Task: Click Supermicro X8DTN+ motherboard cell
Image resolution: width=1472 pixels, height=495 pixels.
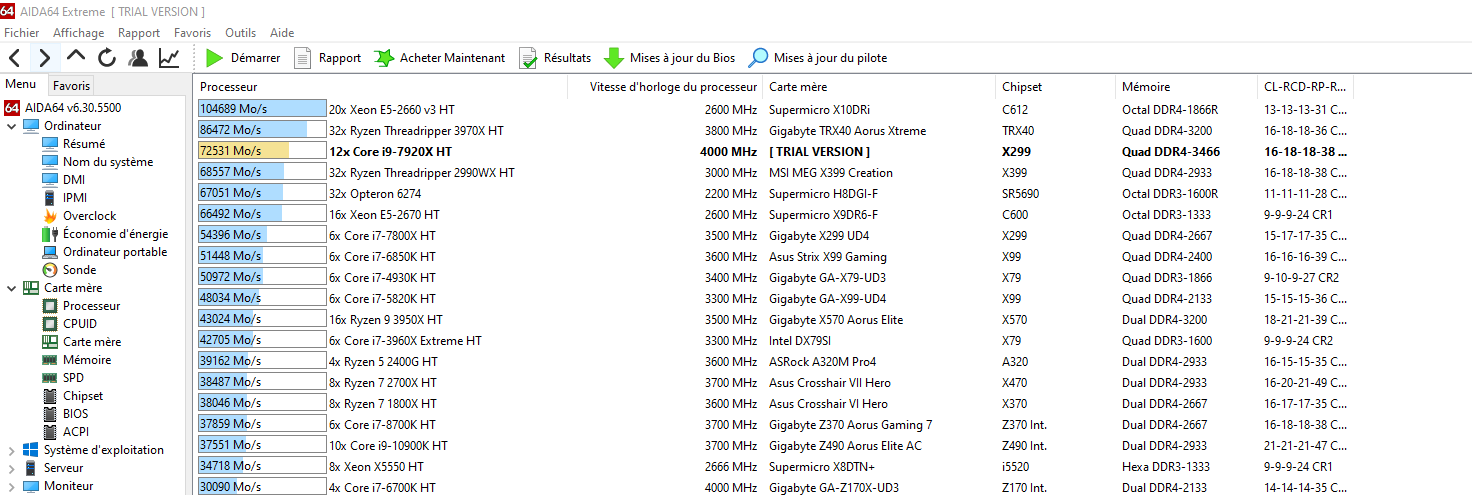Action: tap(822, 466)
